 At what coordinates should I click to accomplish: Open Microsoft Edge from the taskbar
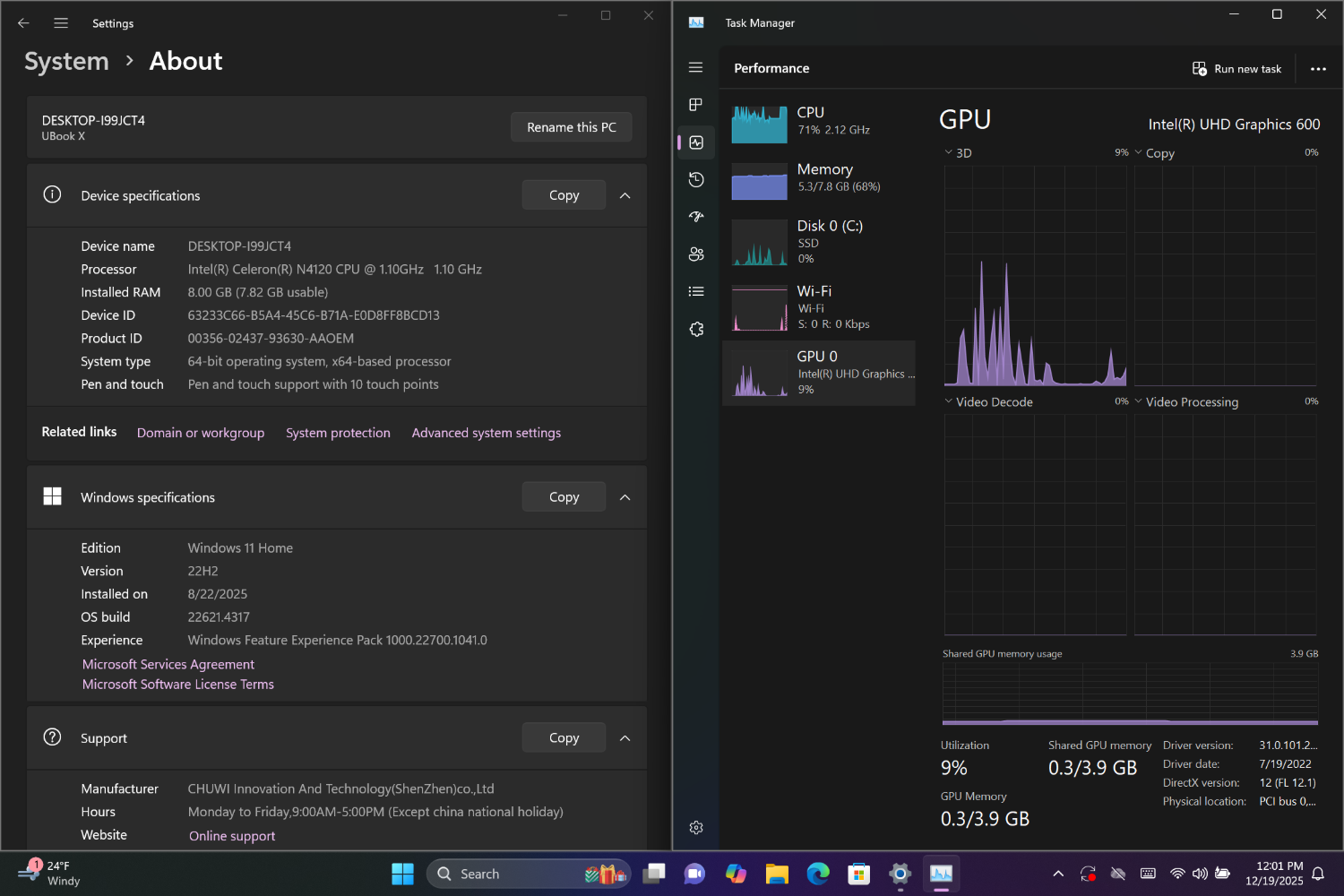pos(818,874)
